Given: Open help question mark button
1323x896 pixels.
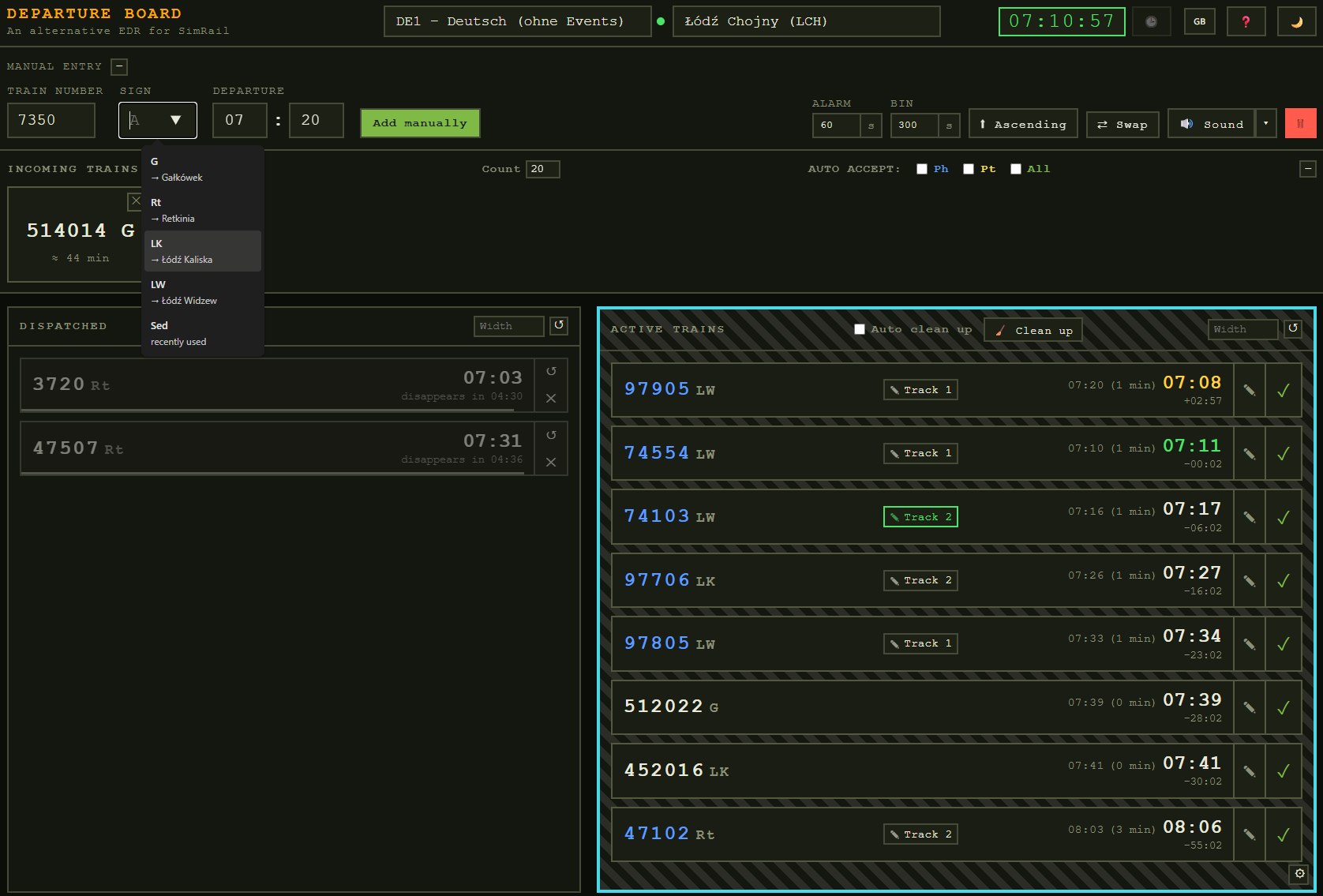Looking at the screenshot, I should 1246,21.
